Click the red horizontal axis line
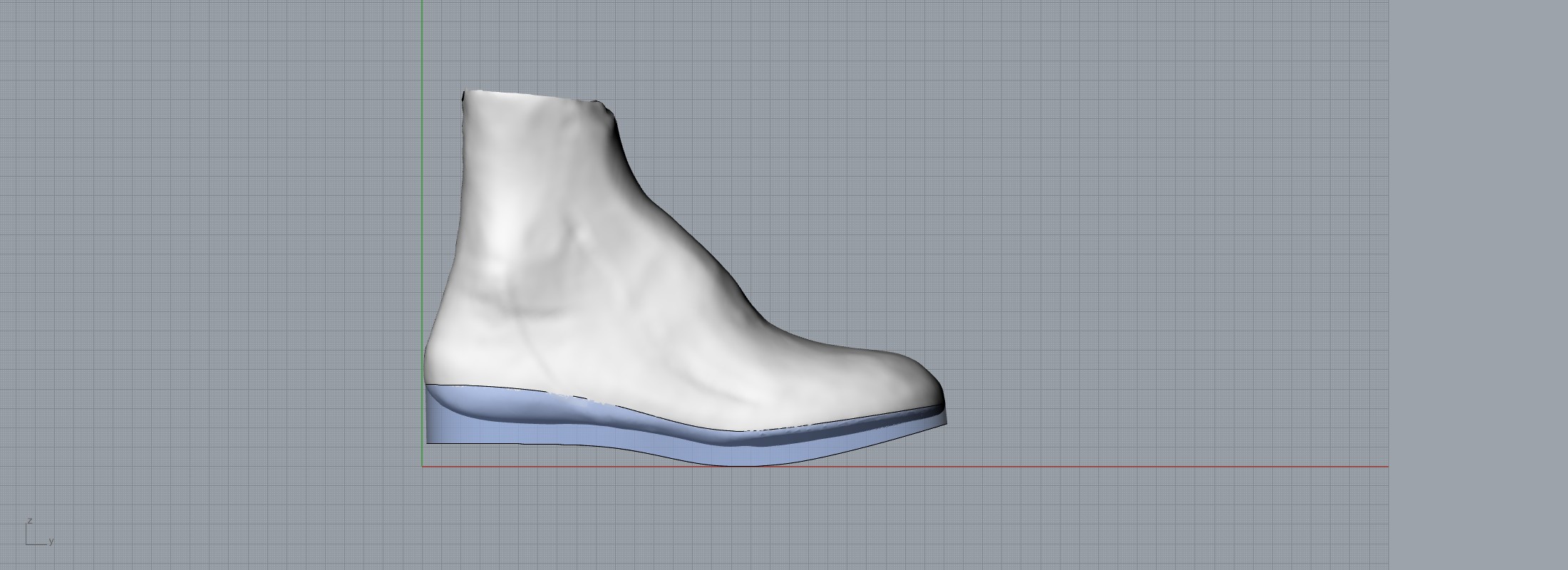 coord(1069,467)
